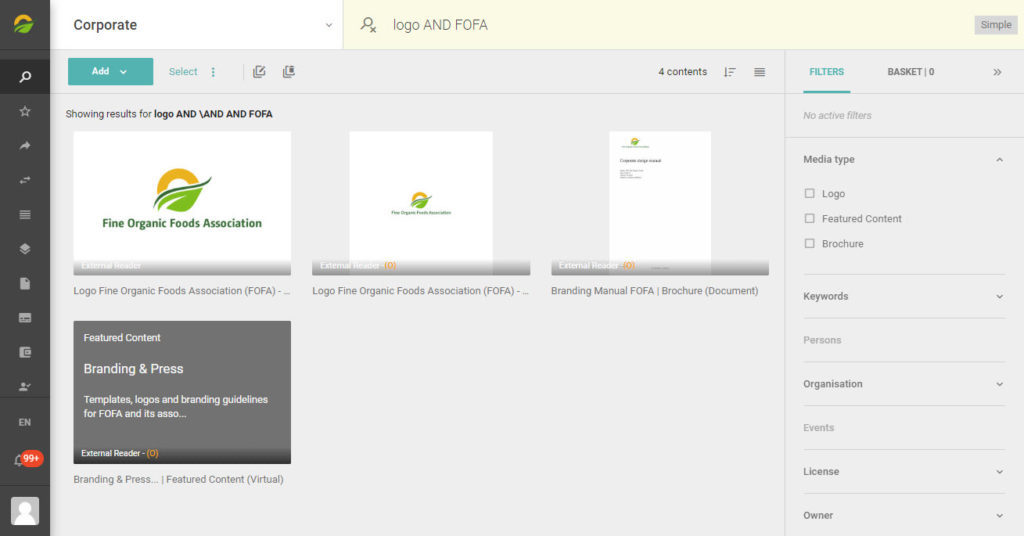Screen dimensions: 1024x536
Task: Click the app logo at top left
Action: point(24,24)
